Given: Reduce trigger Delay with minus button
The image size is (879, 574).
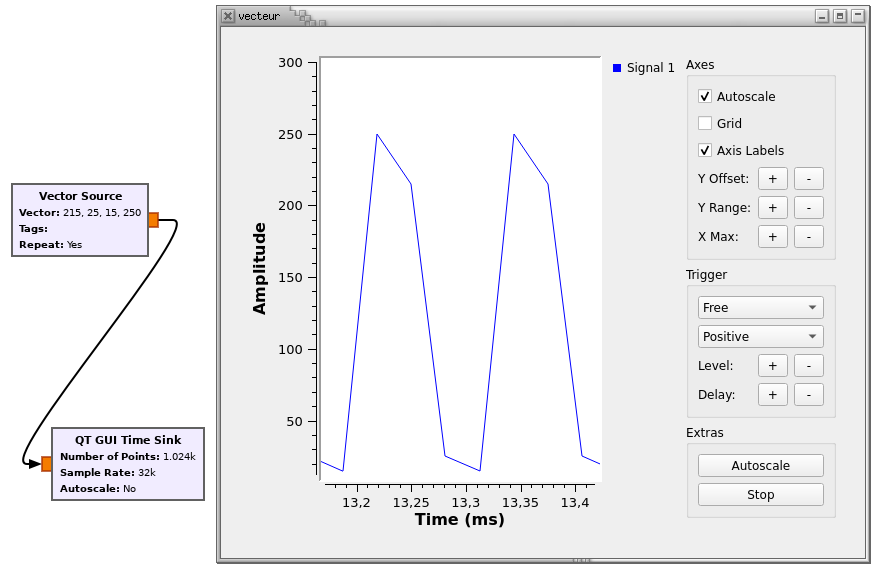Looking at the screenshot, I should (808, 395).
